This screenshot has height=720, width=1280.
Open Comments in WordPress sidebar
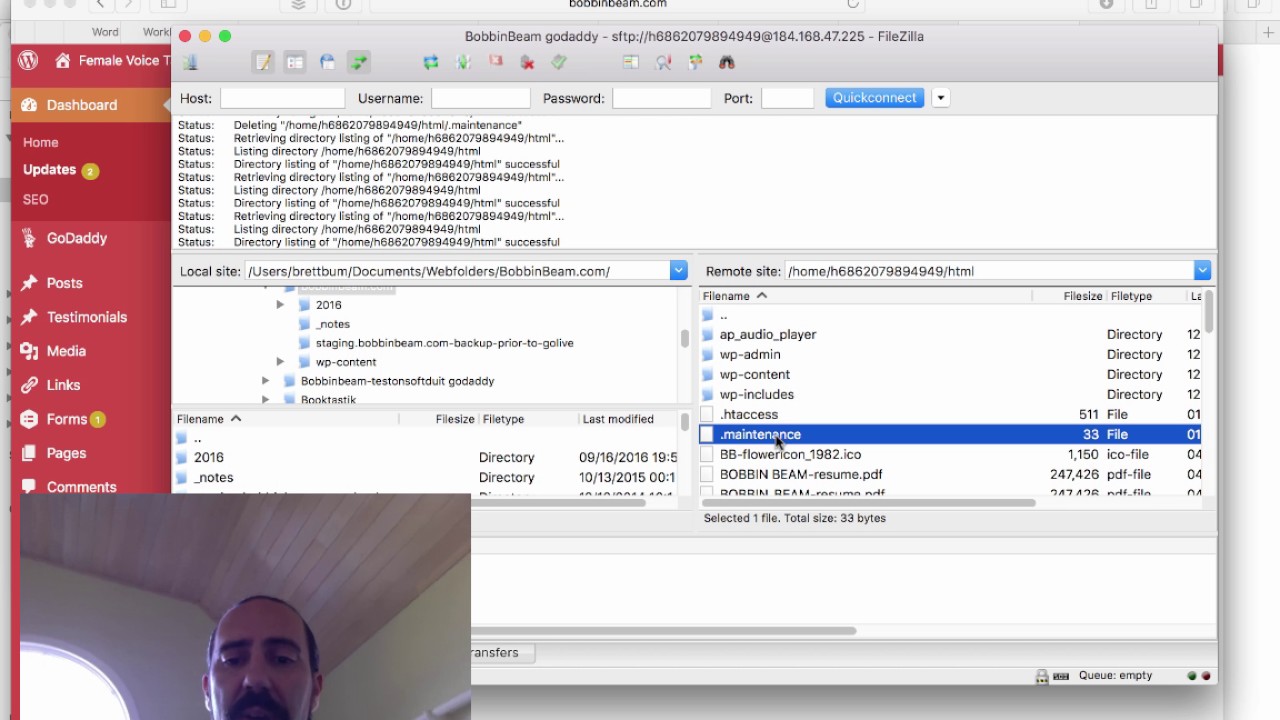(x=81, y=487)
